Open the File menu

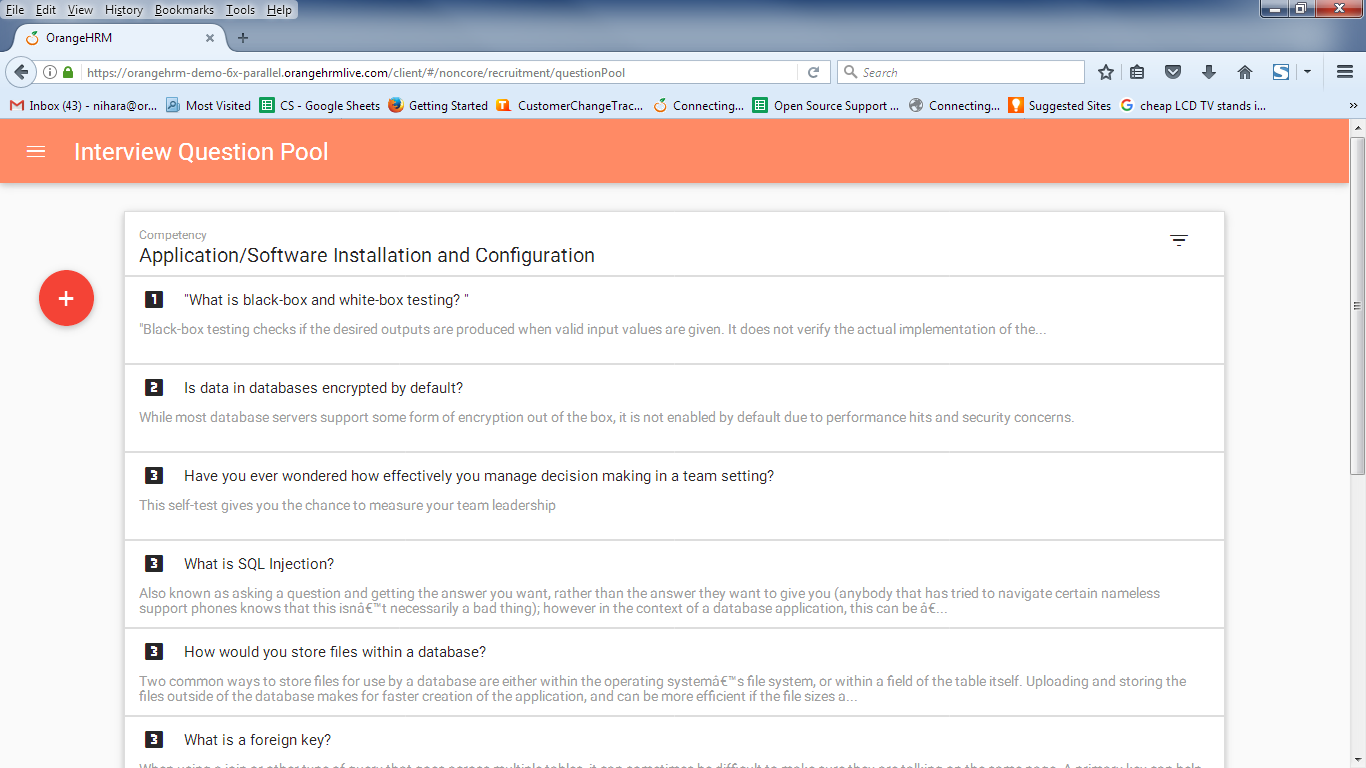click(15, 9)
